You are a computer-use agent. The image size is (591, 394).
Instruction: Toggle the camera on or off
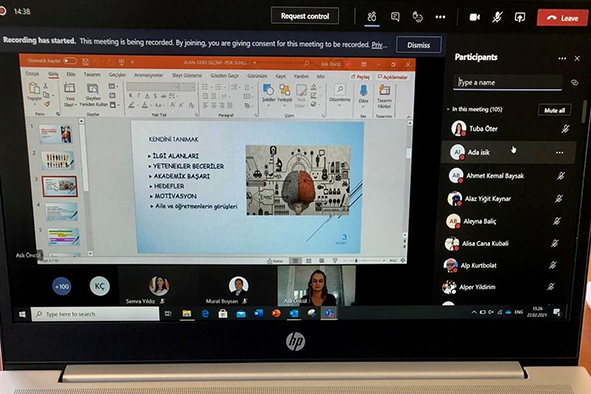(474, 17)
